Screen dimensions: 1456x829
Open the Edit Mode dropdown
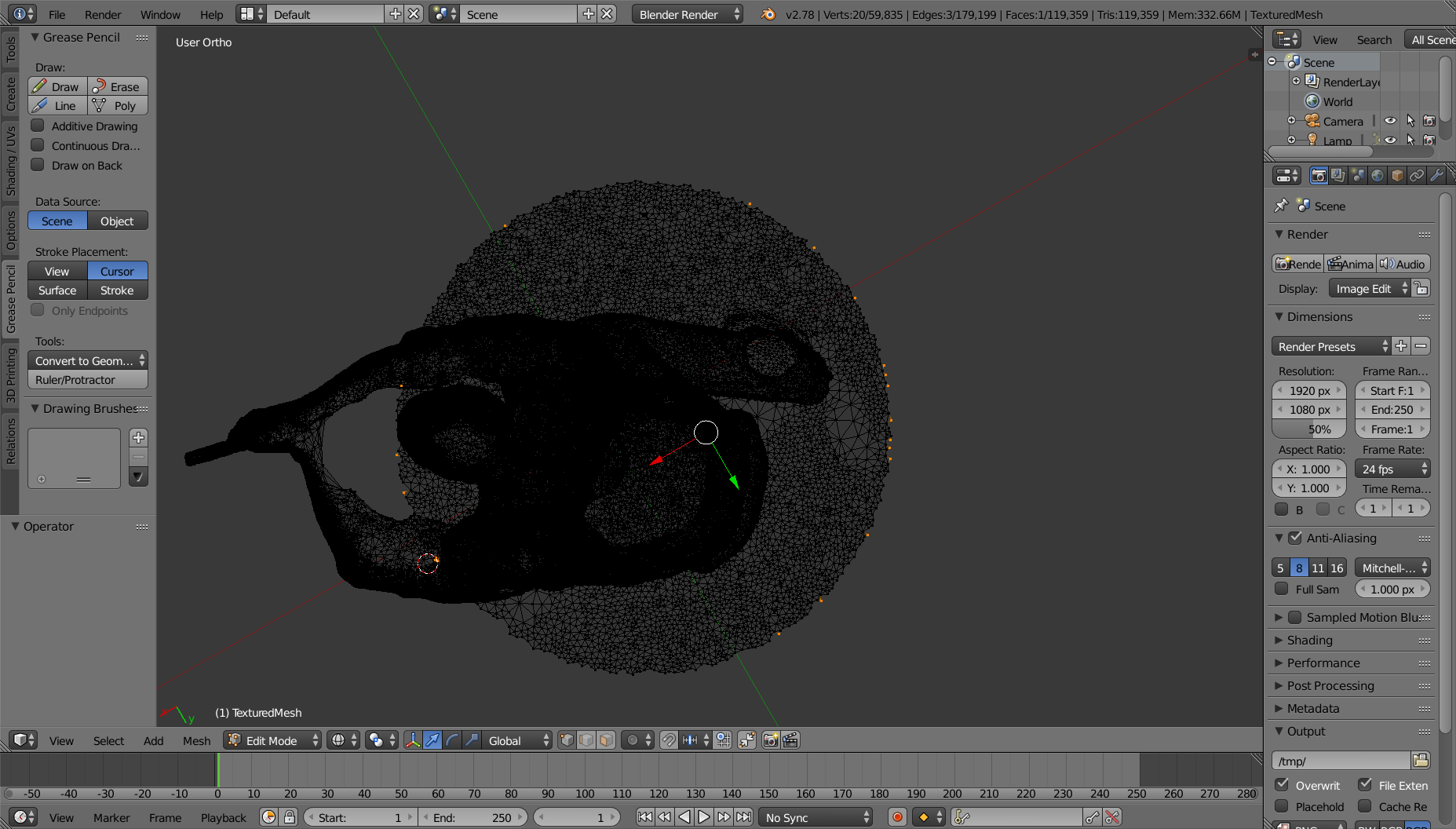[x=272, y=740]
